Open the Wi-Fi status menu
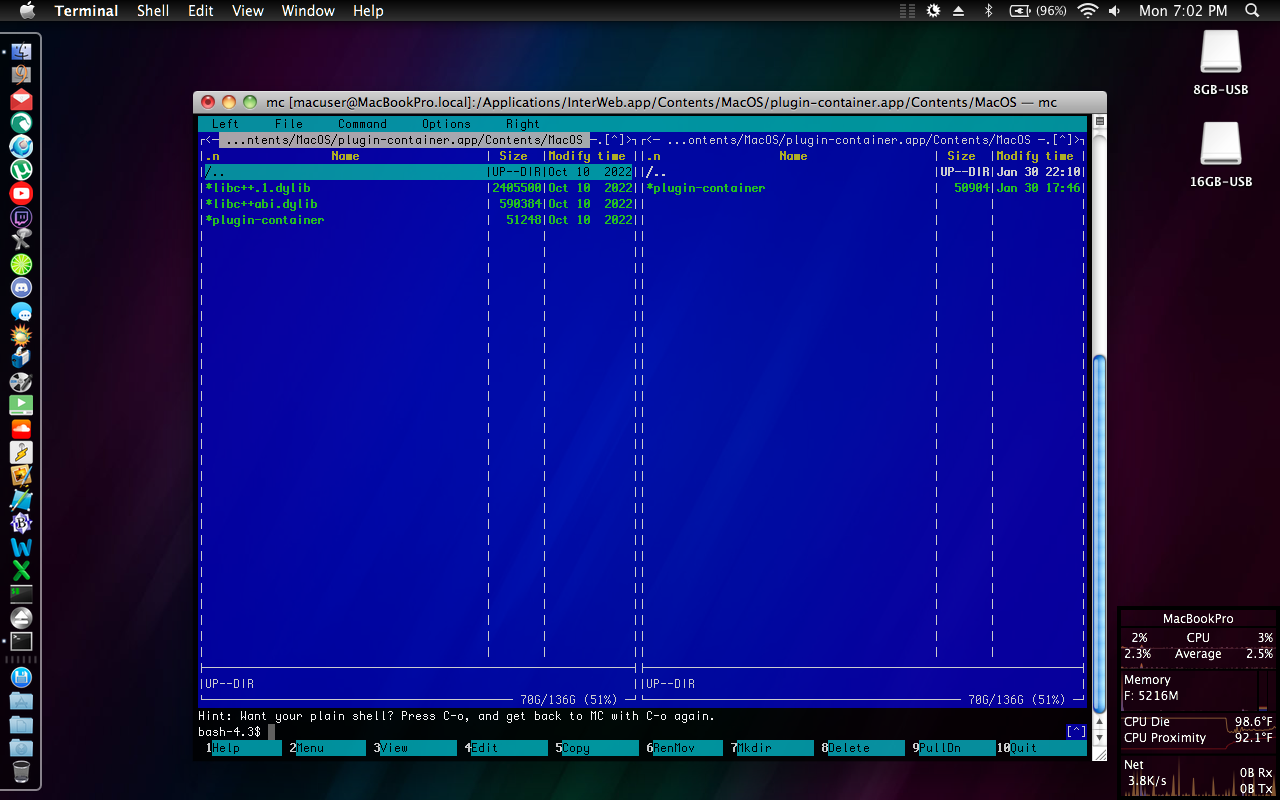 click(1088, 11)
